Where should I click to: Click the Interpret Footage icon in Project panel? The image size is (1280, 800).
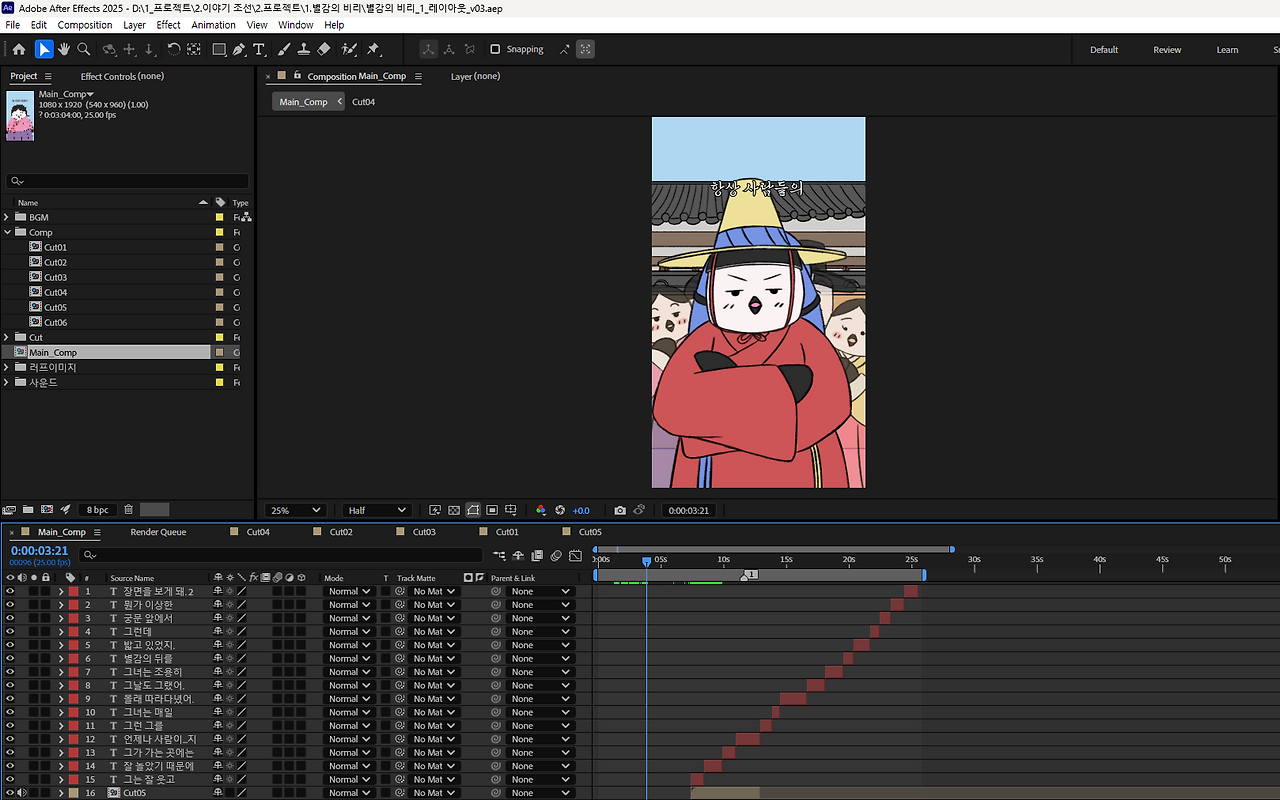coord(9,509)
